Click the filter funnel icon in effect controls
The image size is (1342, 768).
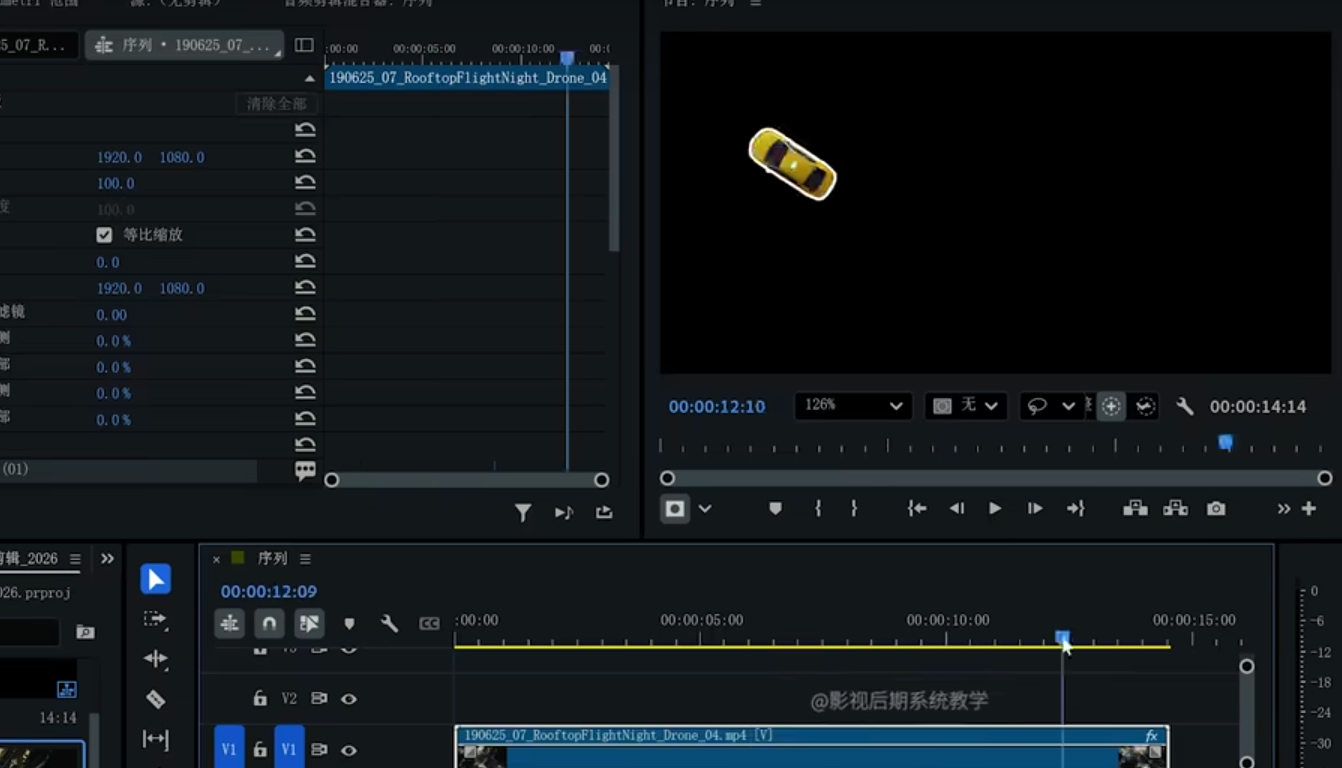[523, 512]
